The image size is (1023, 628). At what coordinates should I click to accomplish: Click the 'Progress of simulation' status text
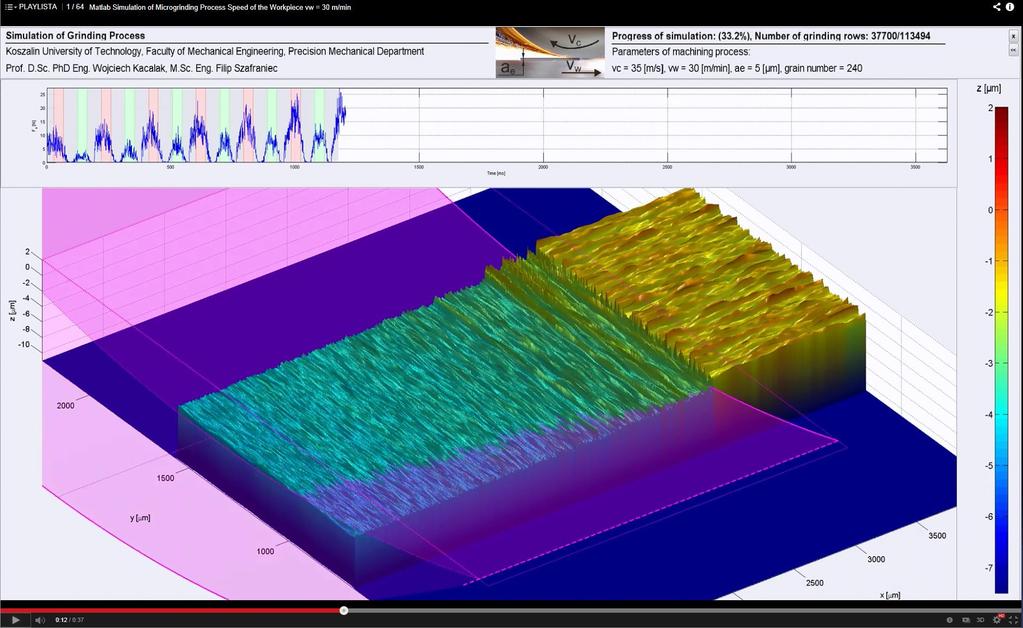coord(771,36)
